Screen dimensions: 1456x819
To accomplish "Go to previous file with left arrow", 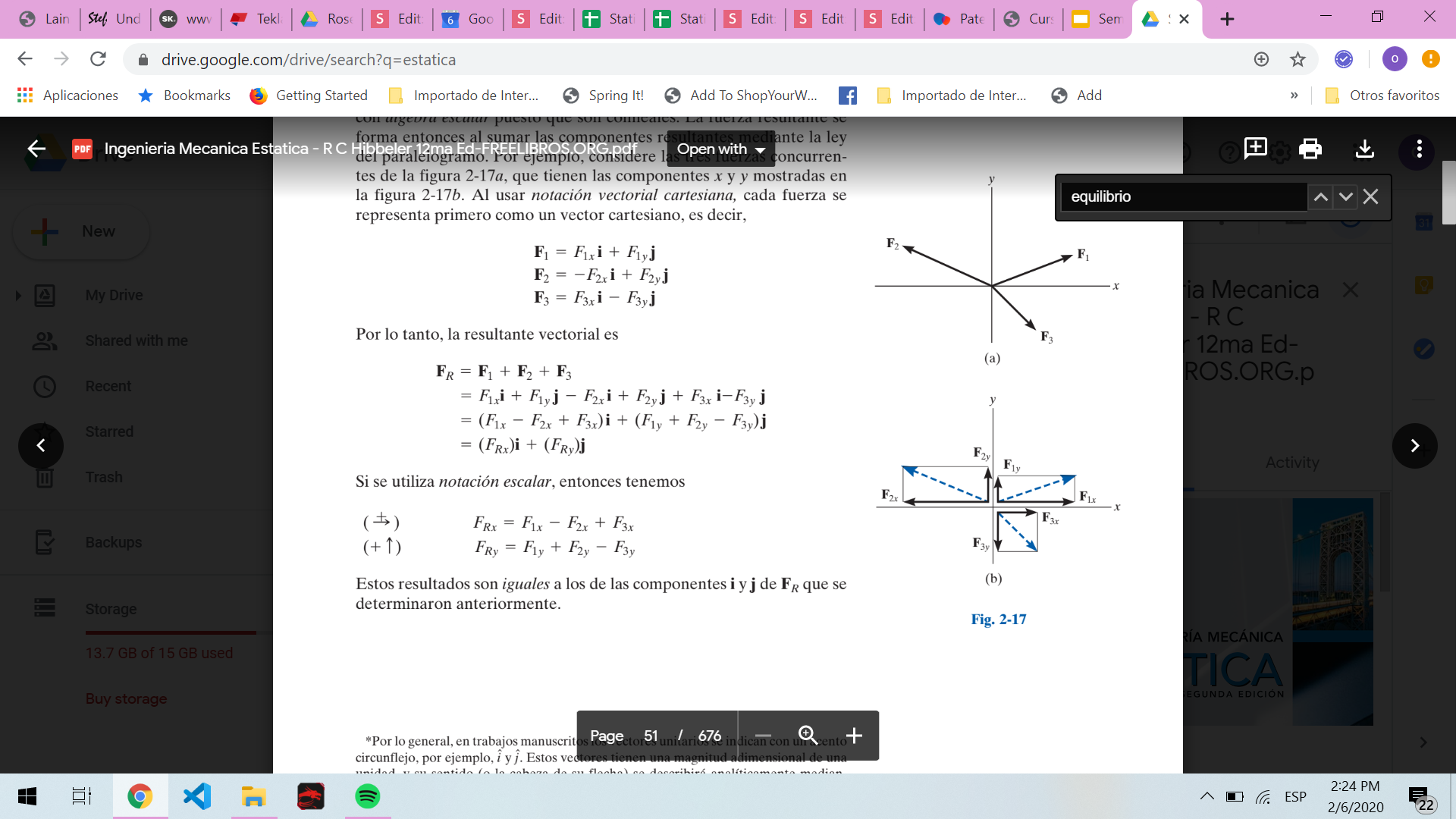I will [41, 446].
